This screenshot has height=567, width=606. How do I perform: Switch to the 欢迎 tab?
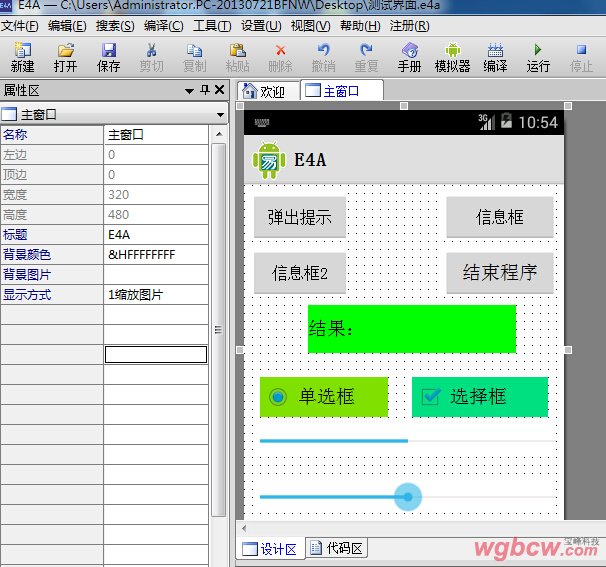268,91
